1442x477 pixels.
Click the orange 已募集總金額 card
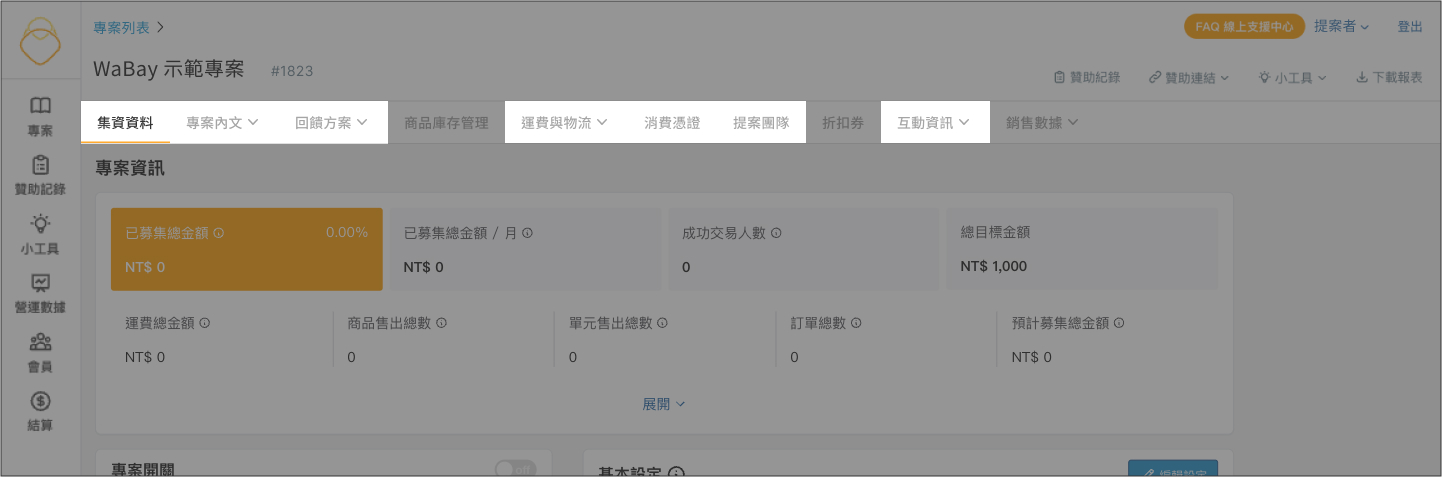pyautogui.click(x=247, y=249)
